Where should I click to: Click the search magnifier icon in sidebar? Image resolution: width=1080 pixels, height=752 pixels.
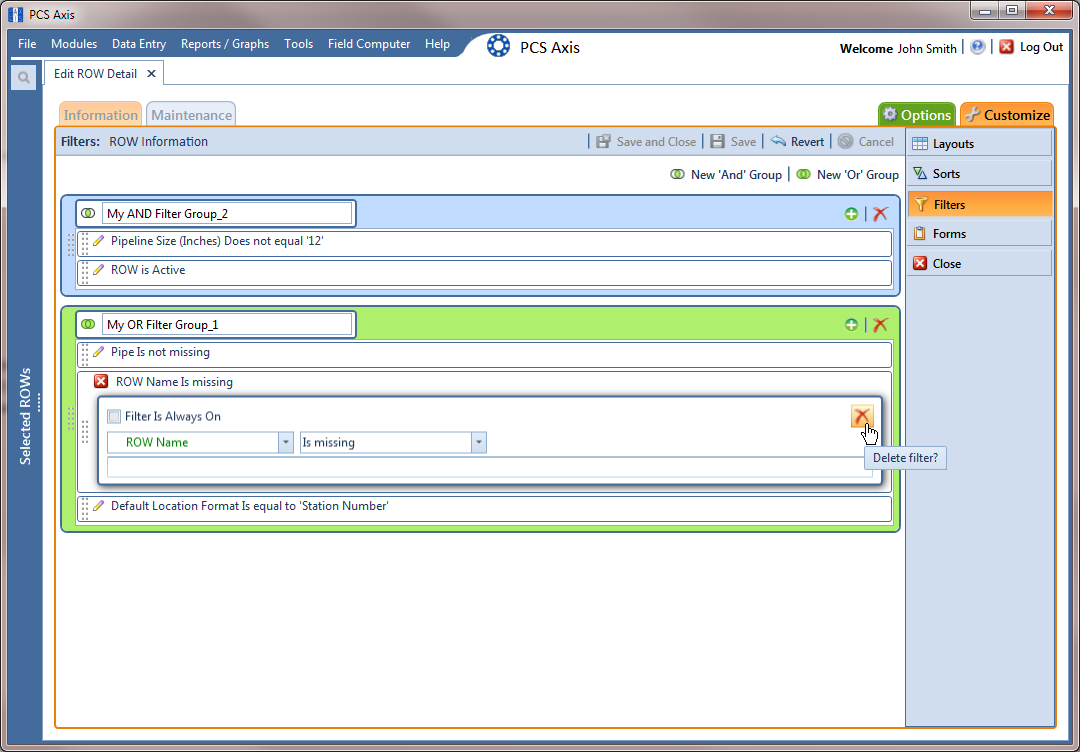23,78
